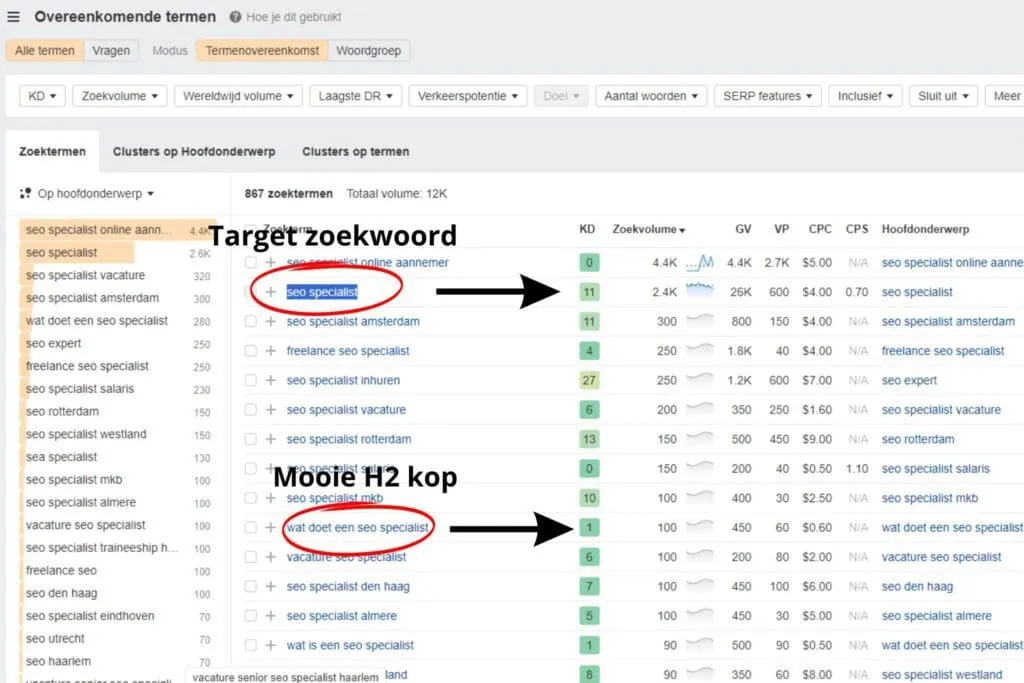Open trend sparkline for seo specialist row
The width and height of the screenshot is (1024, 683).
[x=699, y=289]
